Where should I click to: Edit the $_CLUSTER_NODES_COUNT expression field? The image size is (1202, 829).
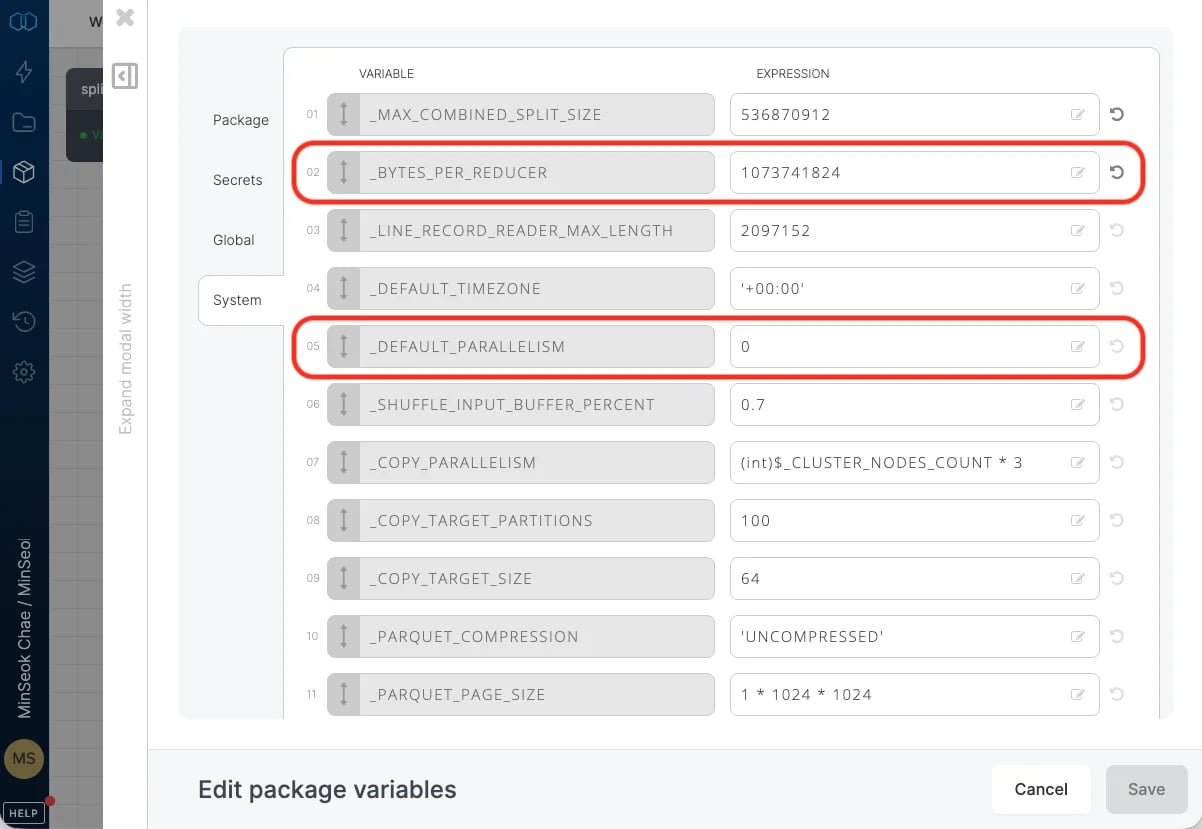pyautogui.click(x=914, y=462)
